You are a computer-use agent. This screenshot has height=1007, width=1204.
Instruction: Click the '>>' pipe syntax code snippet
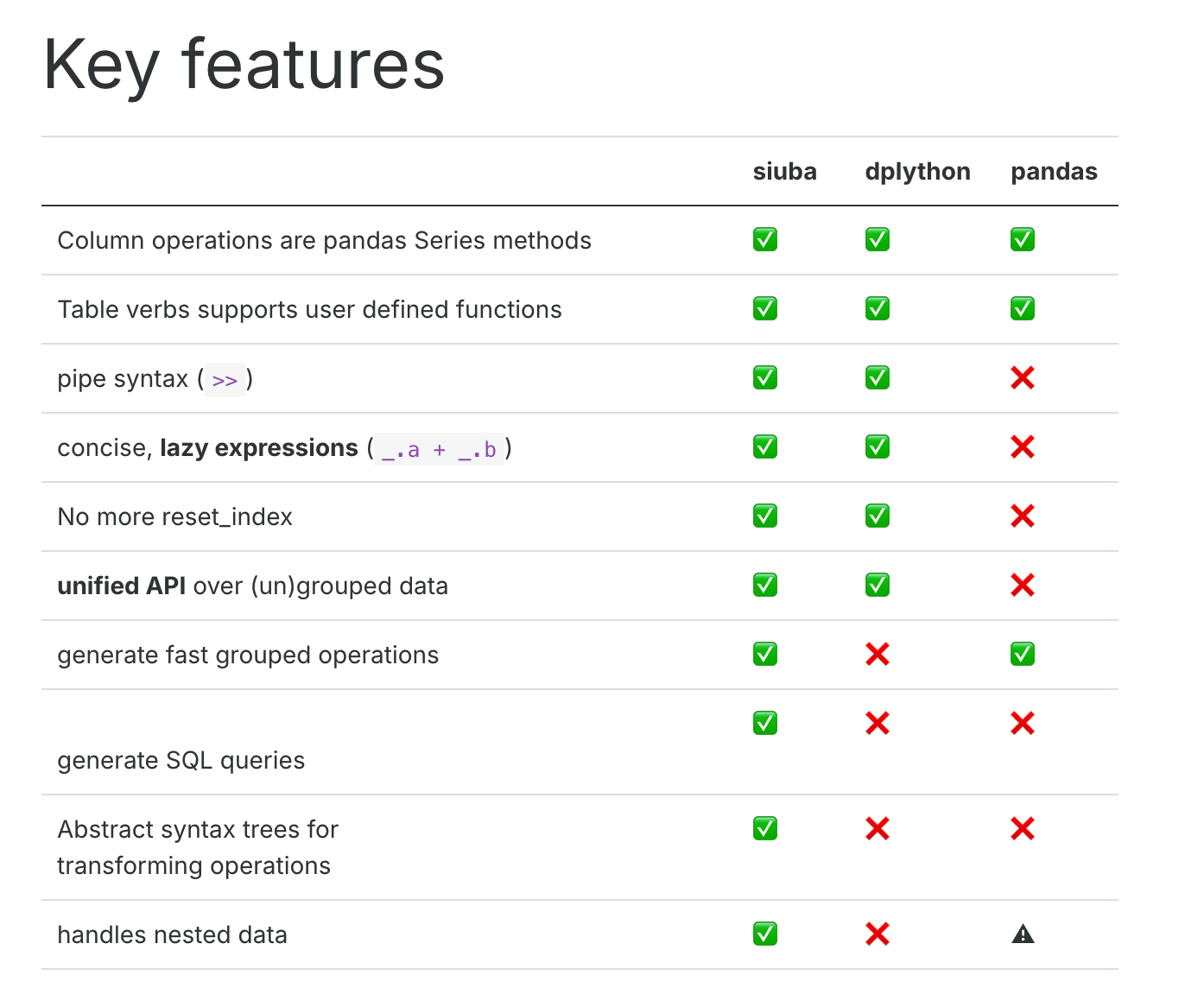click(225, 380)
